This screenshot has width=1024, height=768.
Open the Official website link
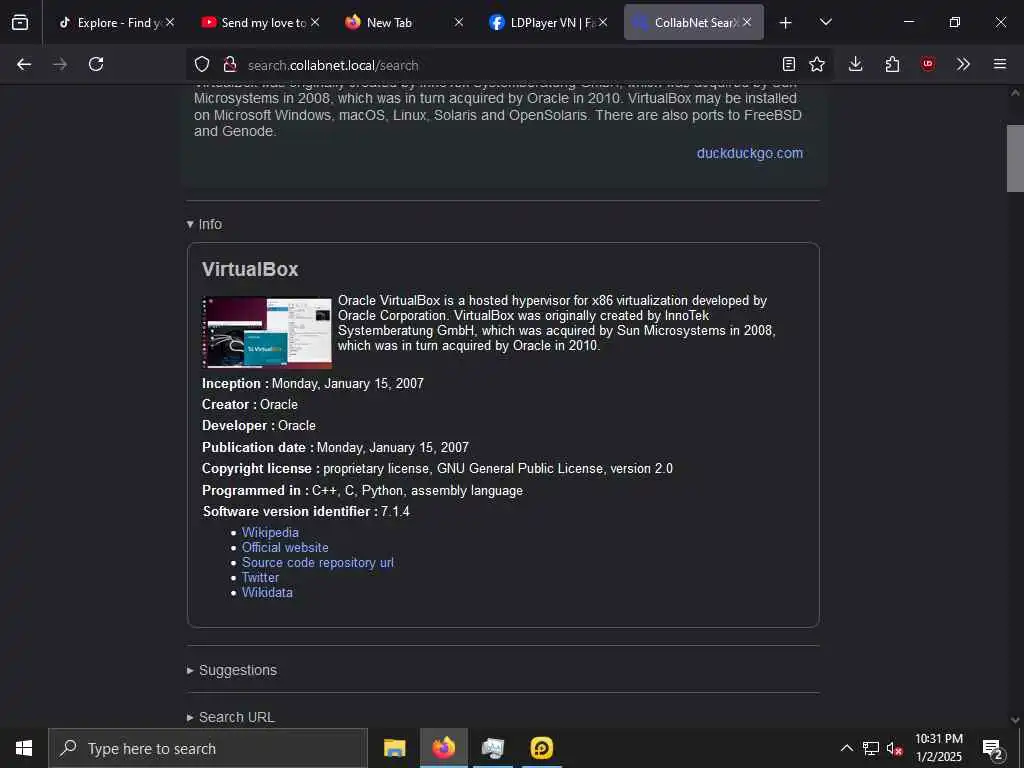click(285, 547)
